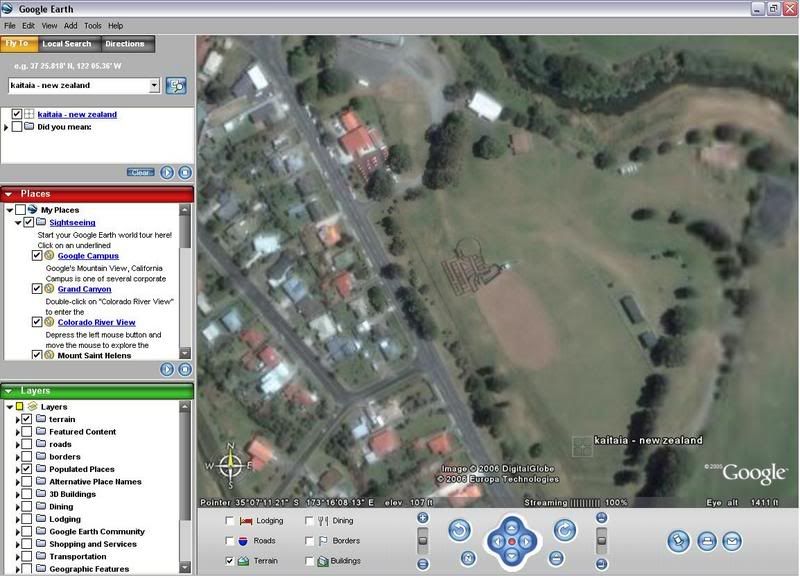Screen dimensions: 800x578
Task: Click the reset north N icon
Action: [x=468, y=558]
